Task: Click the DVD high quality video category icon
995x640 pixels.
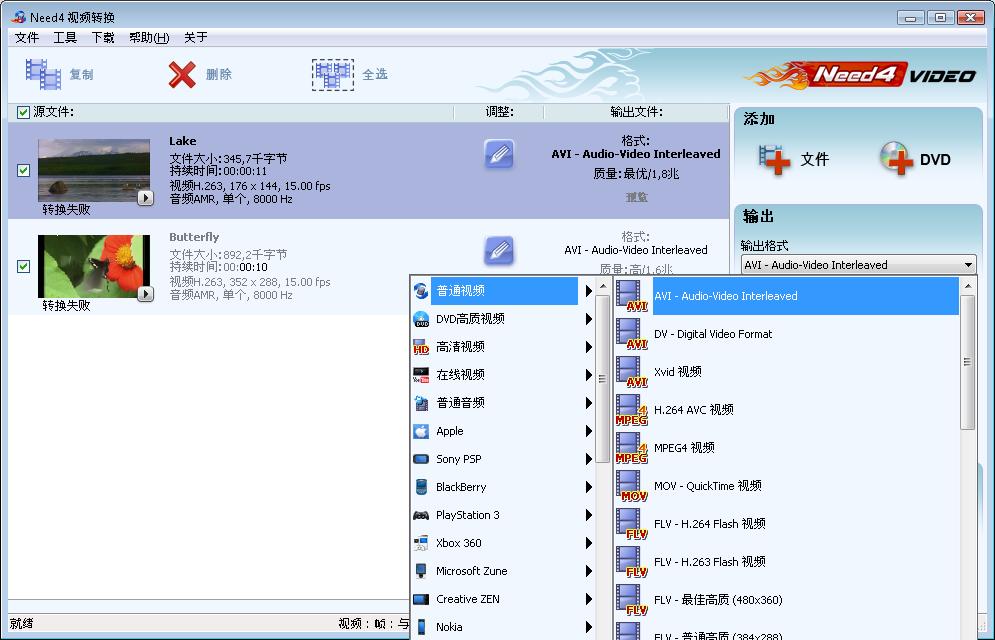Action: 421,319
